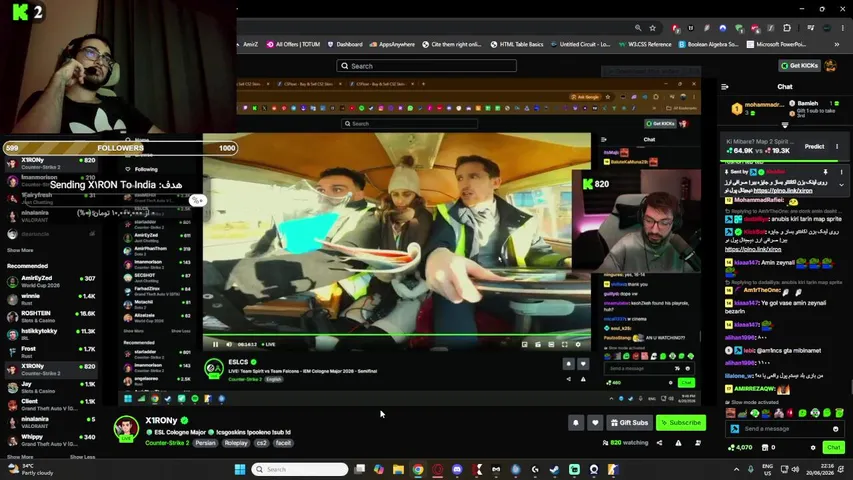Open Discord from taskbar
Image resolution: width=853 pixels, height=480 pixels.
457,469
